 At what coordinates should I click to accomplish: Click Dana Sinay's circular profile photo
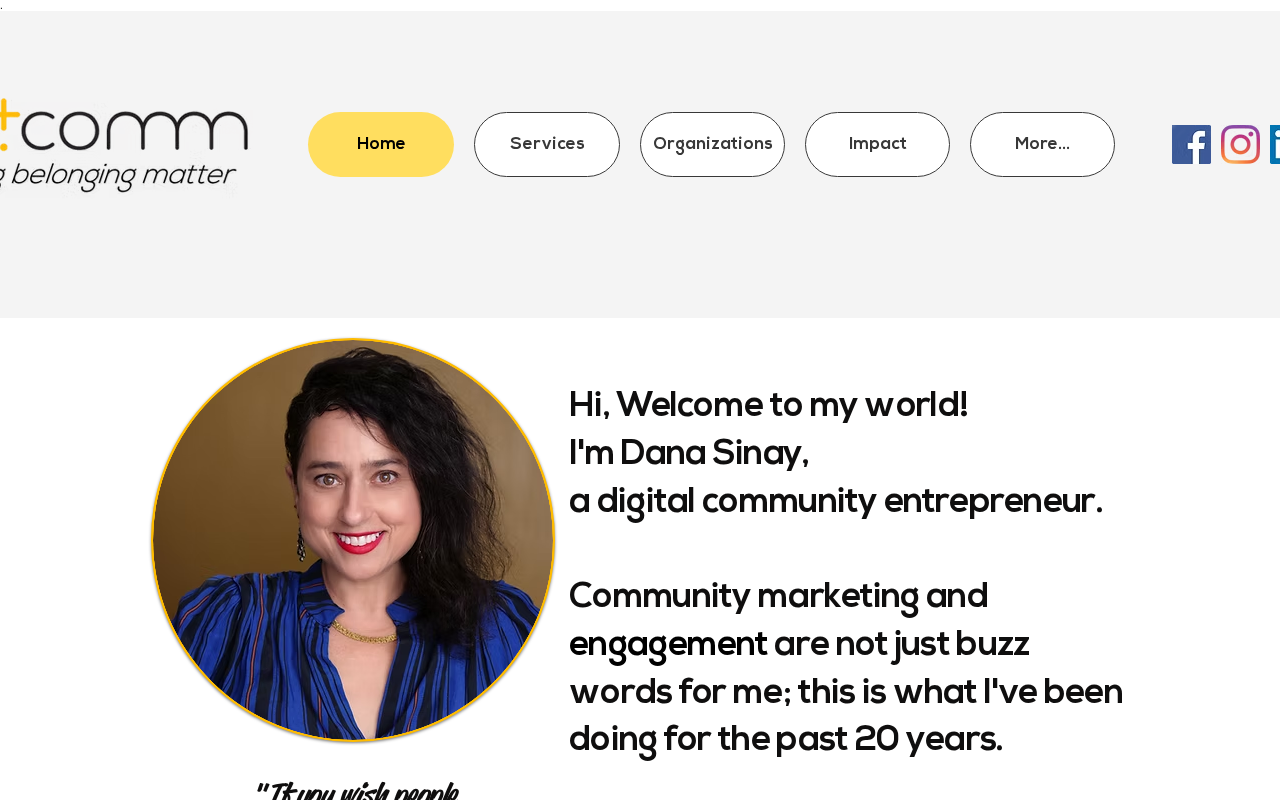[x=353, y=540]
